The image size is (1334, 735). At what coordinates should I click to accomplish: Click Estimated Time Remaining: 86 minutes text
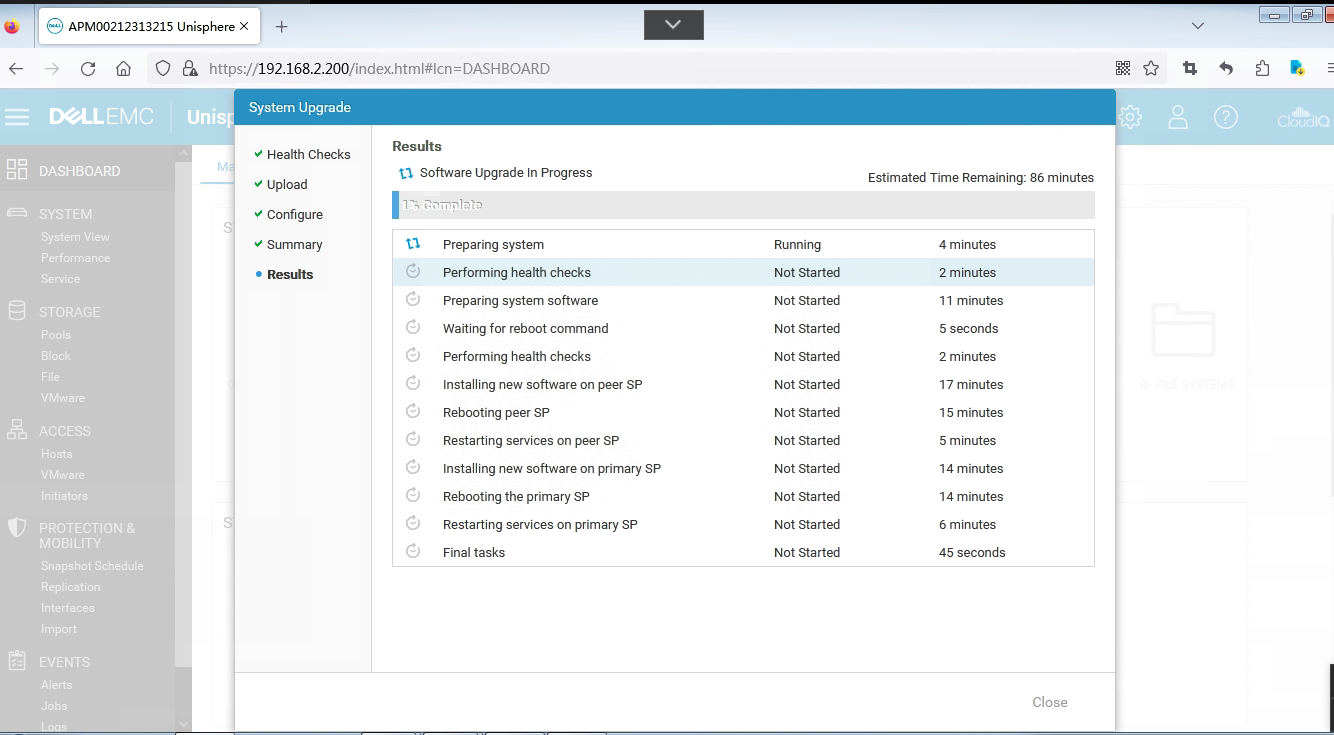981,177
